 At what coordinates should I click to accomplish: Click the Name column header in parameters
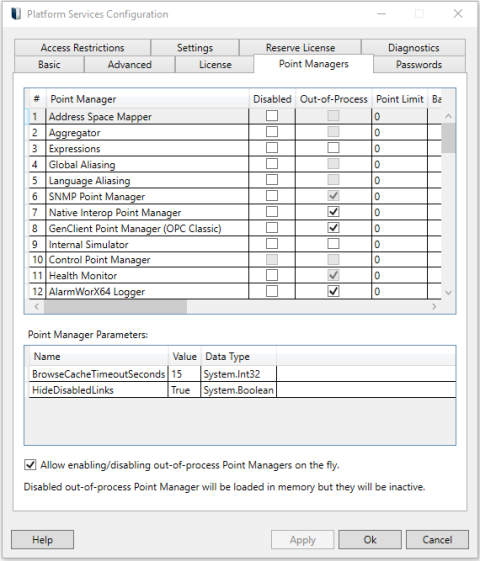(99, 356)
